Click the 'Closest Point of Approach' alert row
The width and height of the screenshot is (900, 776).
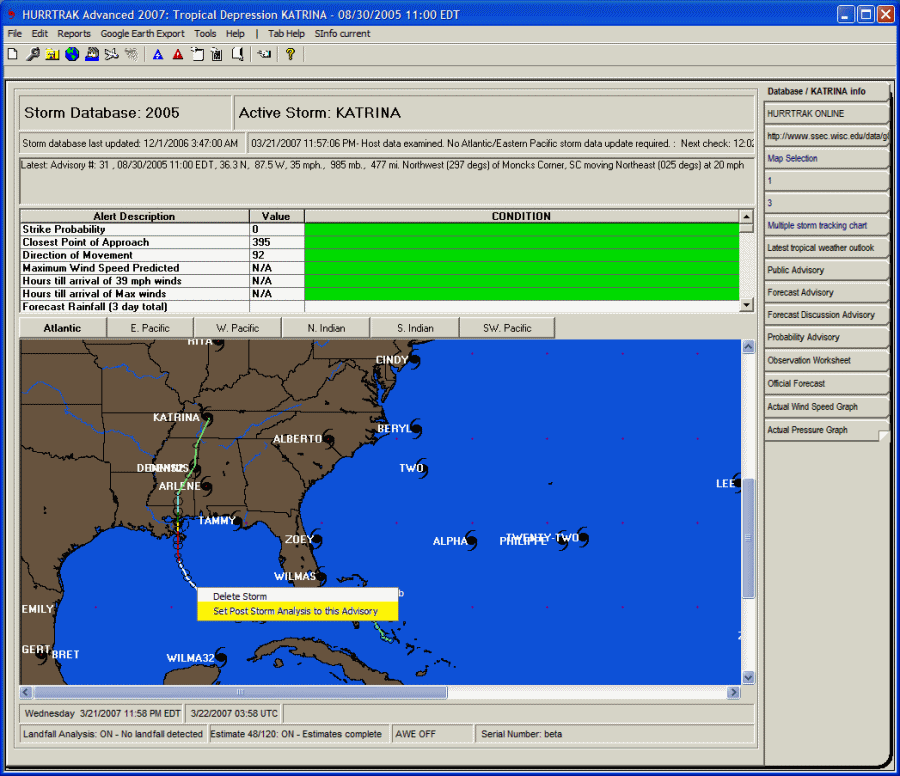click(379, 242)
